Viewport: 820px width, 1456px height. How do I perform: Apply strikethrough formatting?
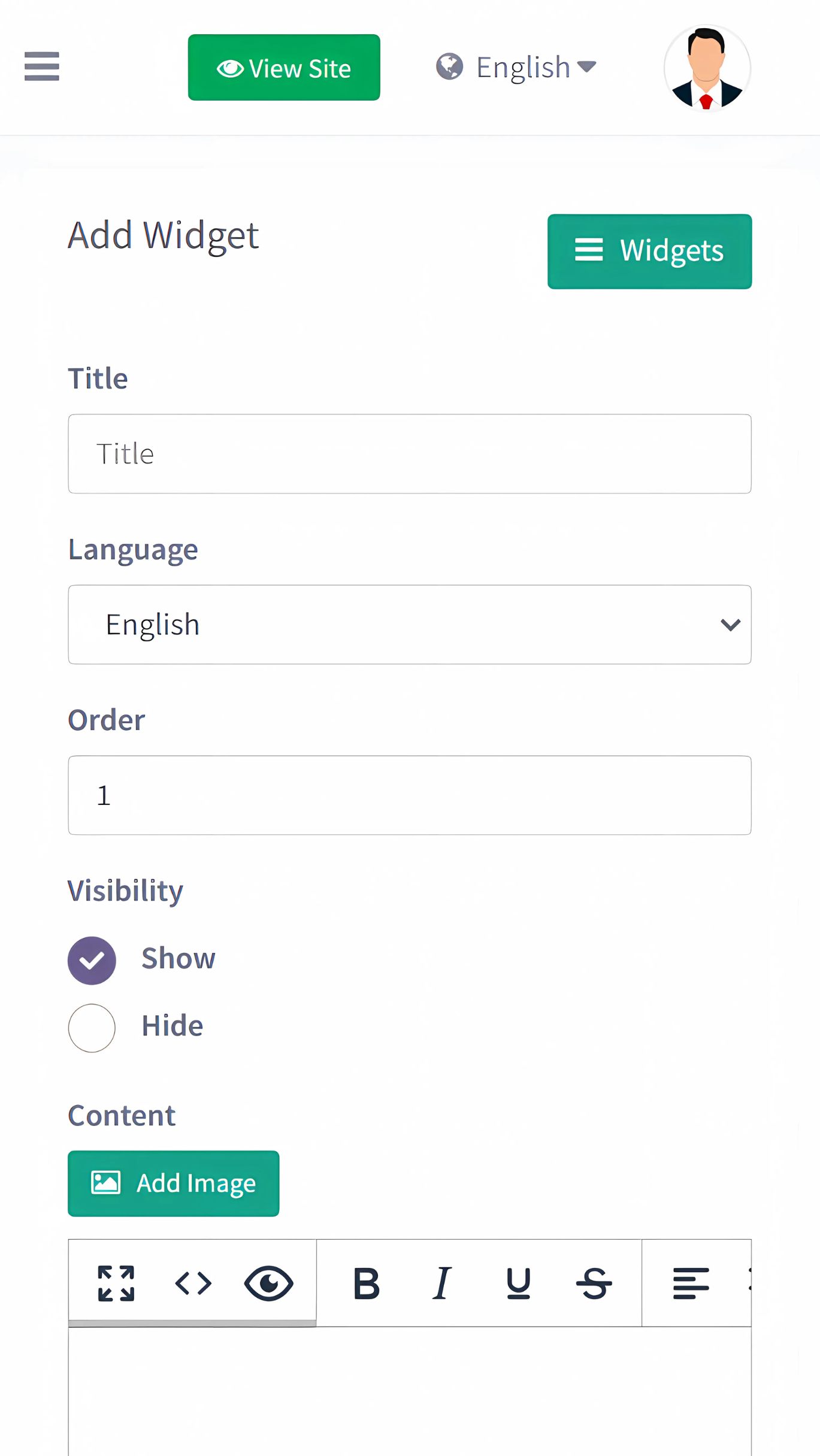(594, 1284)
